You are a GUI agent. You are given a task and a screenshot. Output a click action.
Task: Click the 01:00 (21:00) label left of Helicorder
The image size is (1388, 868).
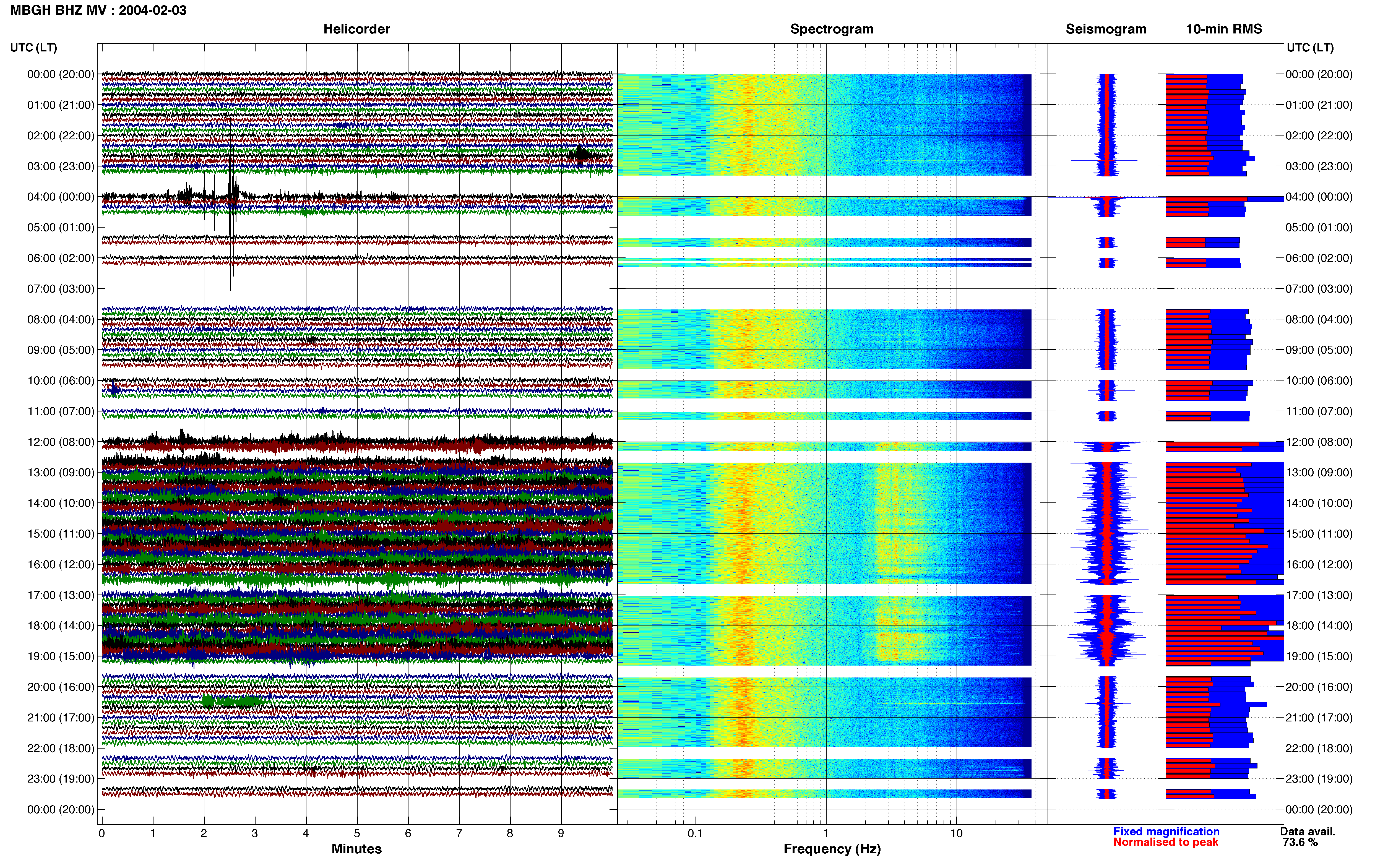(61, 105)
